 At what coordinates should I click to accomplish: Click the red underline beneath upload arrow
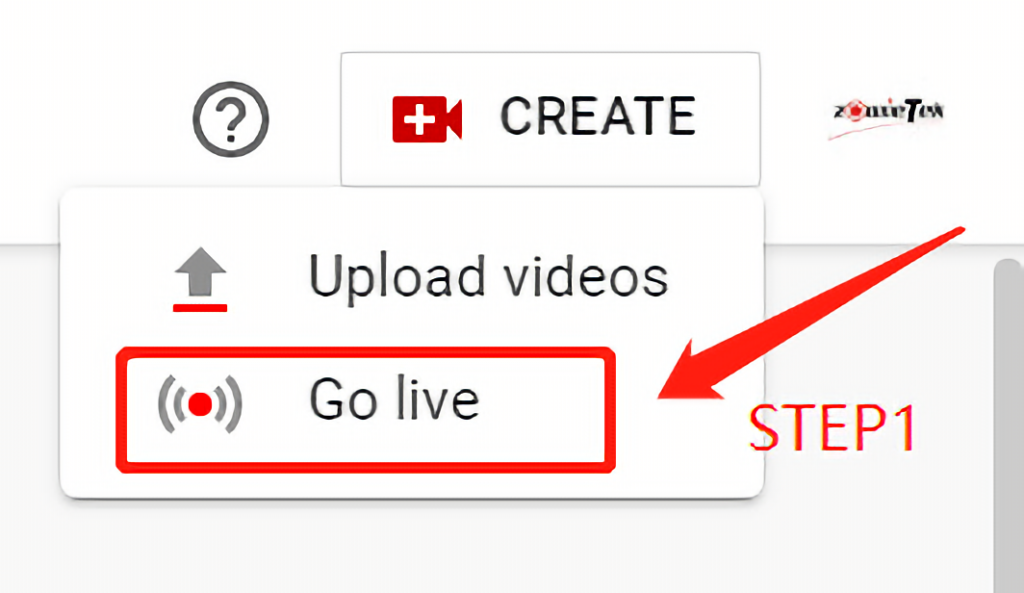pyautogui.click(x=200, y=308)
